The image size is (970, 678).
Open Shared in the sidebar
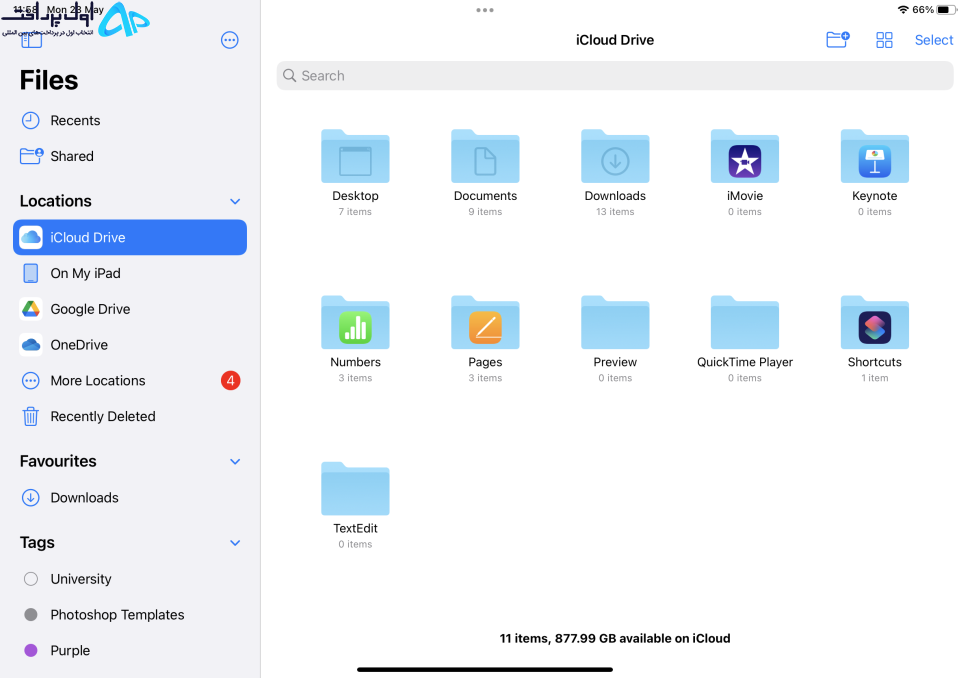point(130,157)
